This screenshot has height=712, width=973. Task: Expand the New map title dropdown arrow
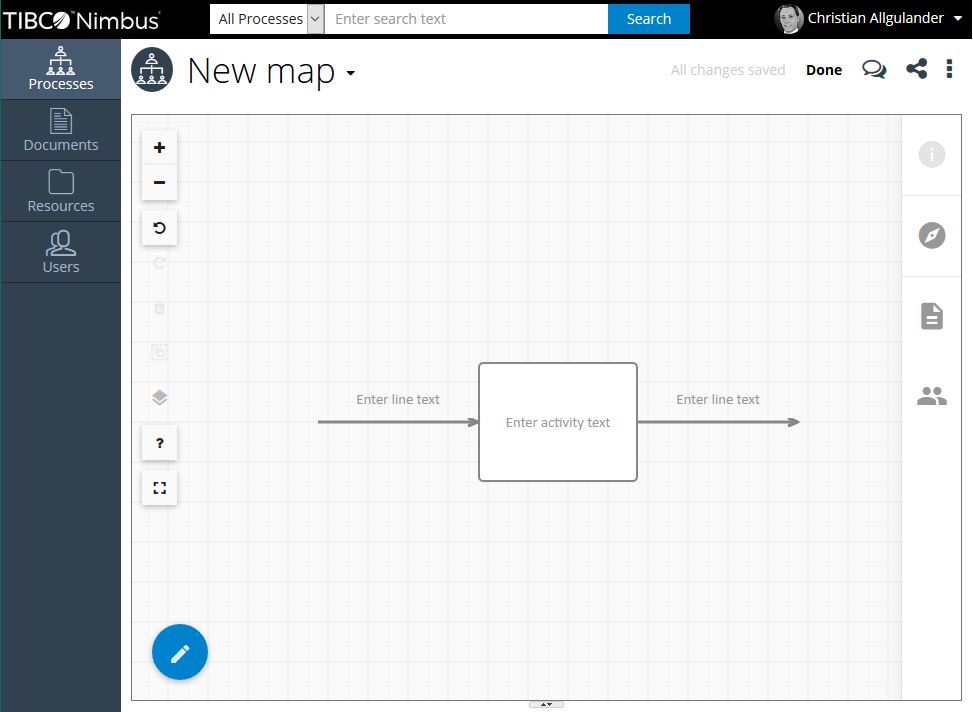(351, 73)
